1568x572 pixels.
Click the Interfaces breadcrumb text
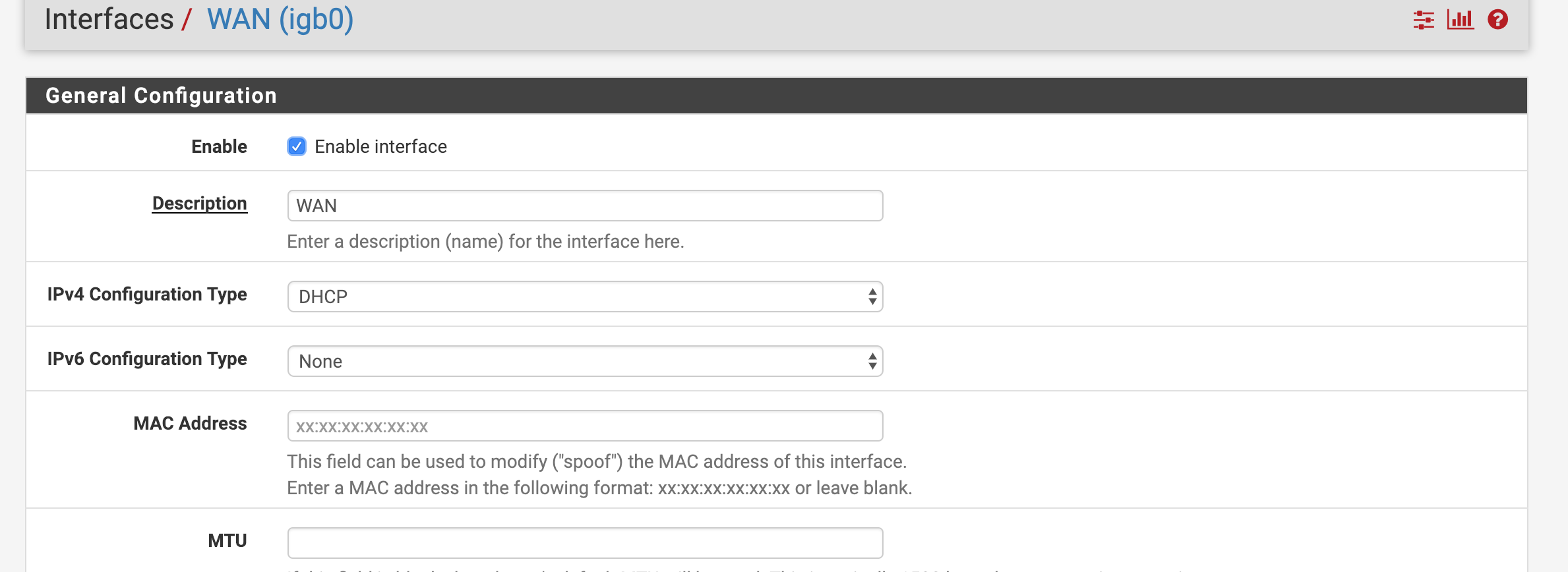tap(109, 19)
